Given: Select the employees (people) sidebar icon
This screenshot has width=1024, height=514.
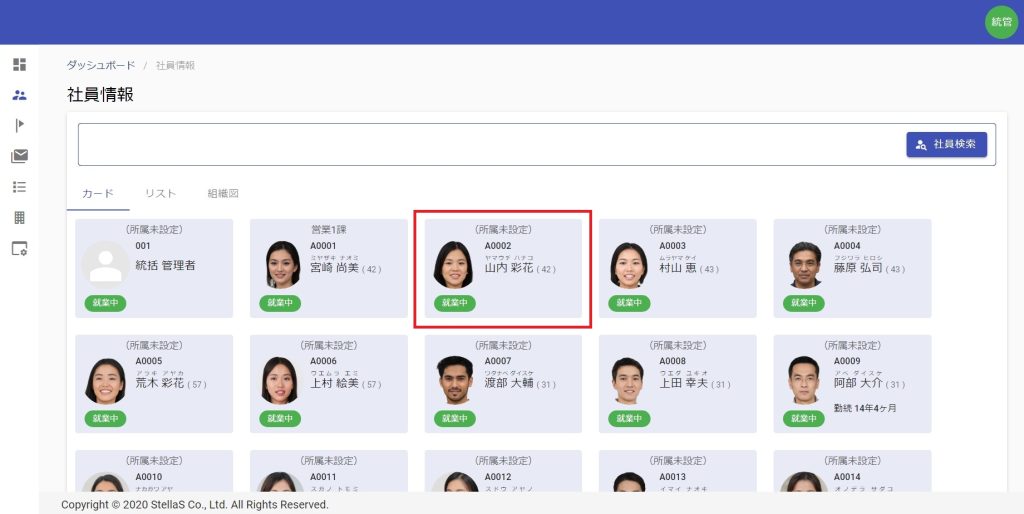Looking at the screenshot, I should [19, 95].
